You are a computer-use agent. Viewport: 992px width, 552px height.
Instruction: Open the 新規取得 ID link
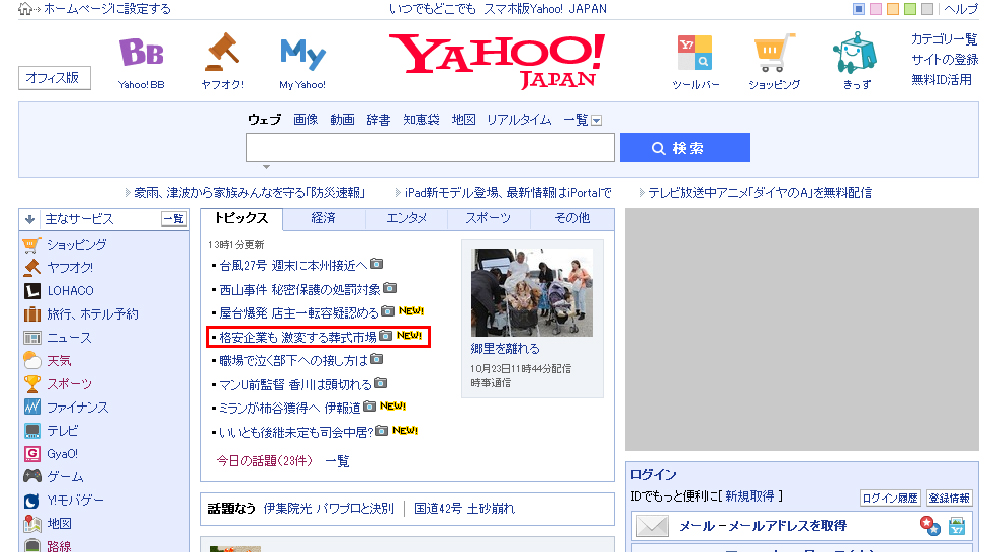[750, 496]
